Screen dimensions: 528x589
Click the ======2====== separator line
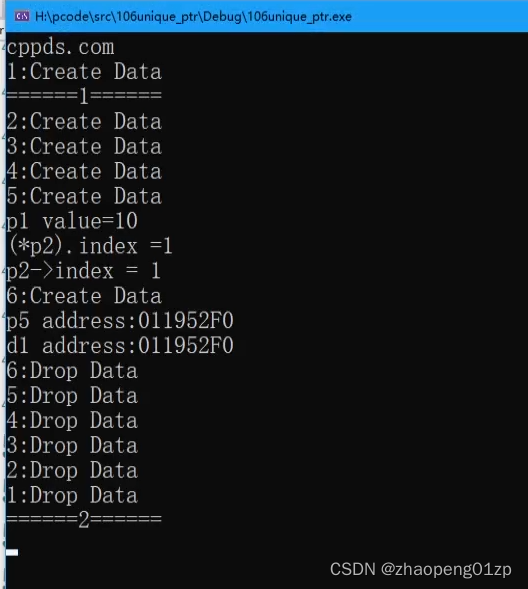84,520
